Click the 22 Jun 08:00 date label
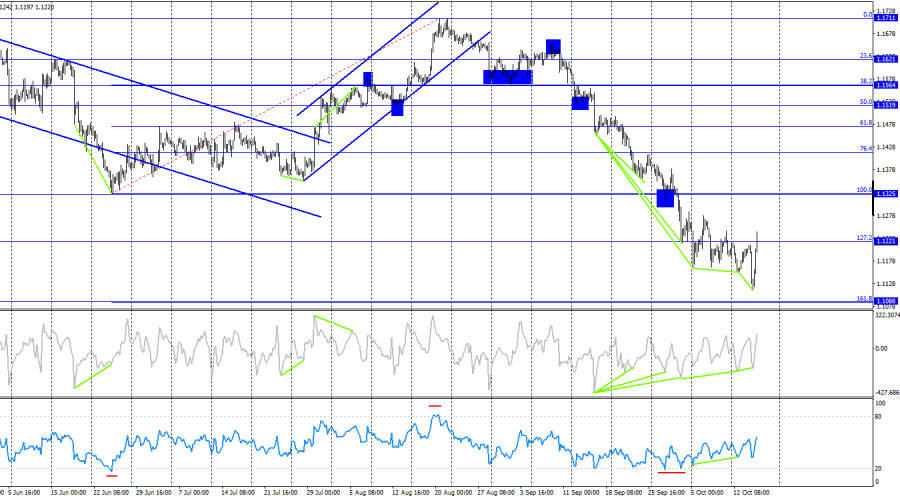Screen dimensions: 900x500 tap(111, 493)
